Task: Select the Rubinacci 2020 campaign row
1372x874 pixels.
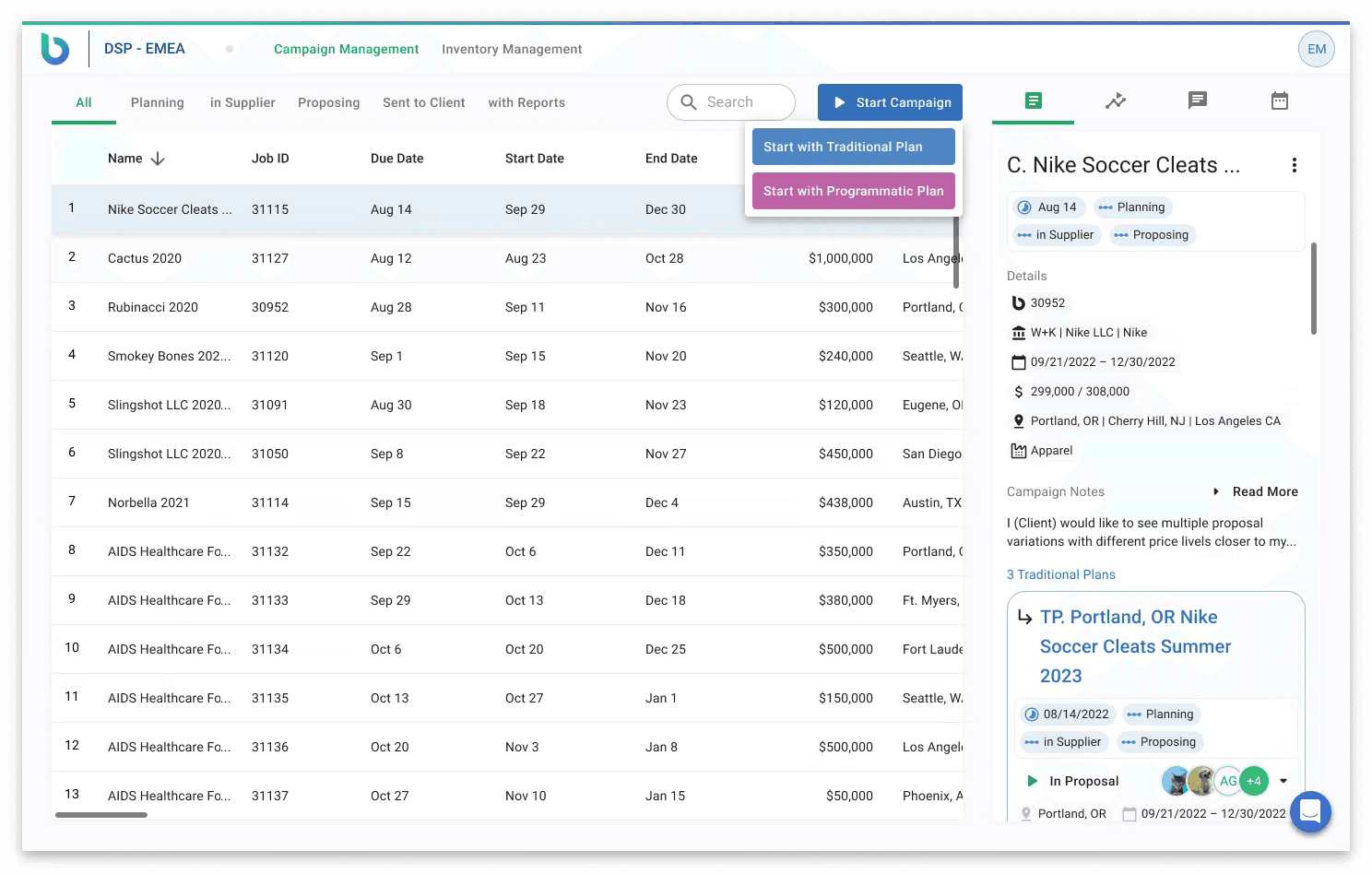Action: click(507, 307)
